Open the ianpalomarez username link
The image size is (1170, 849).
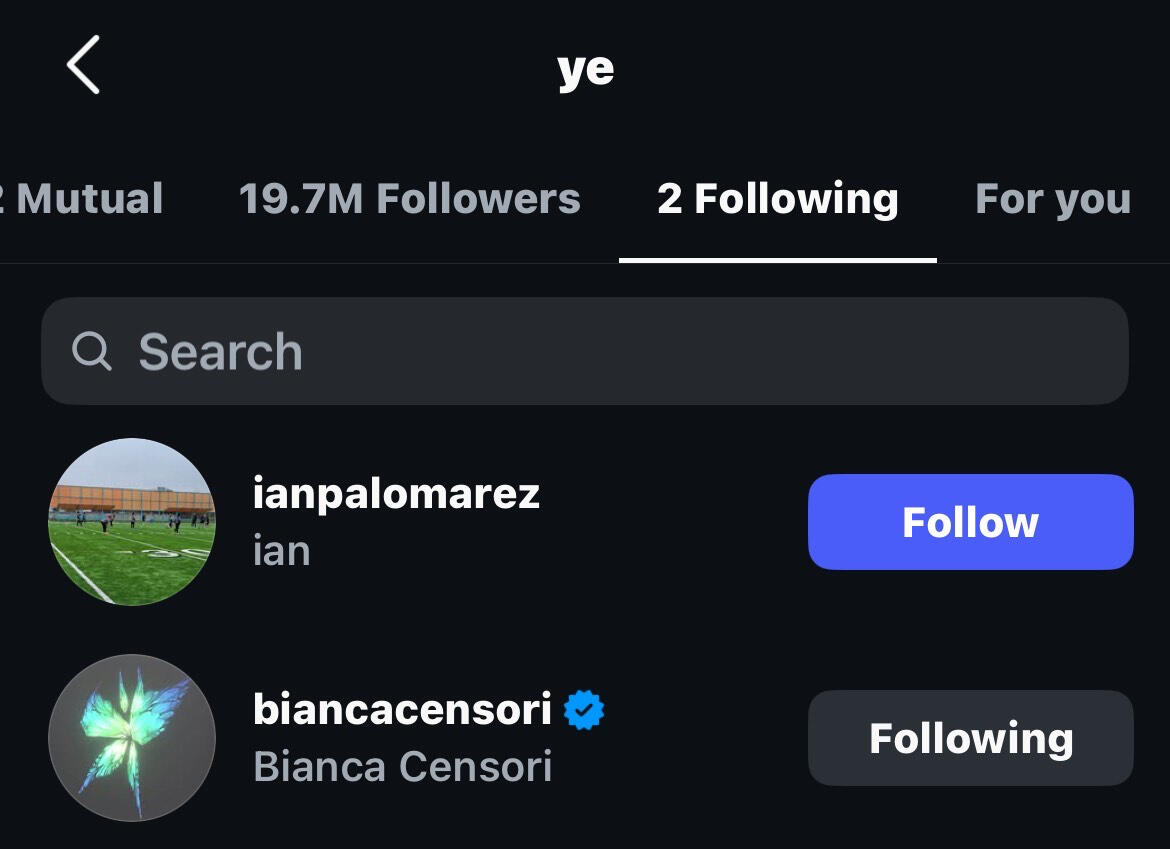(x=396, y=494)
